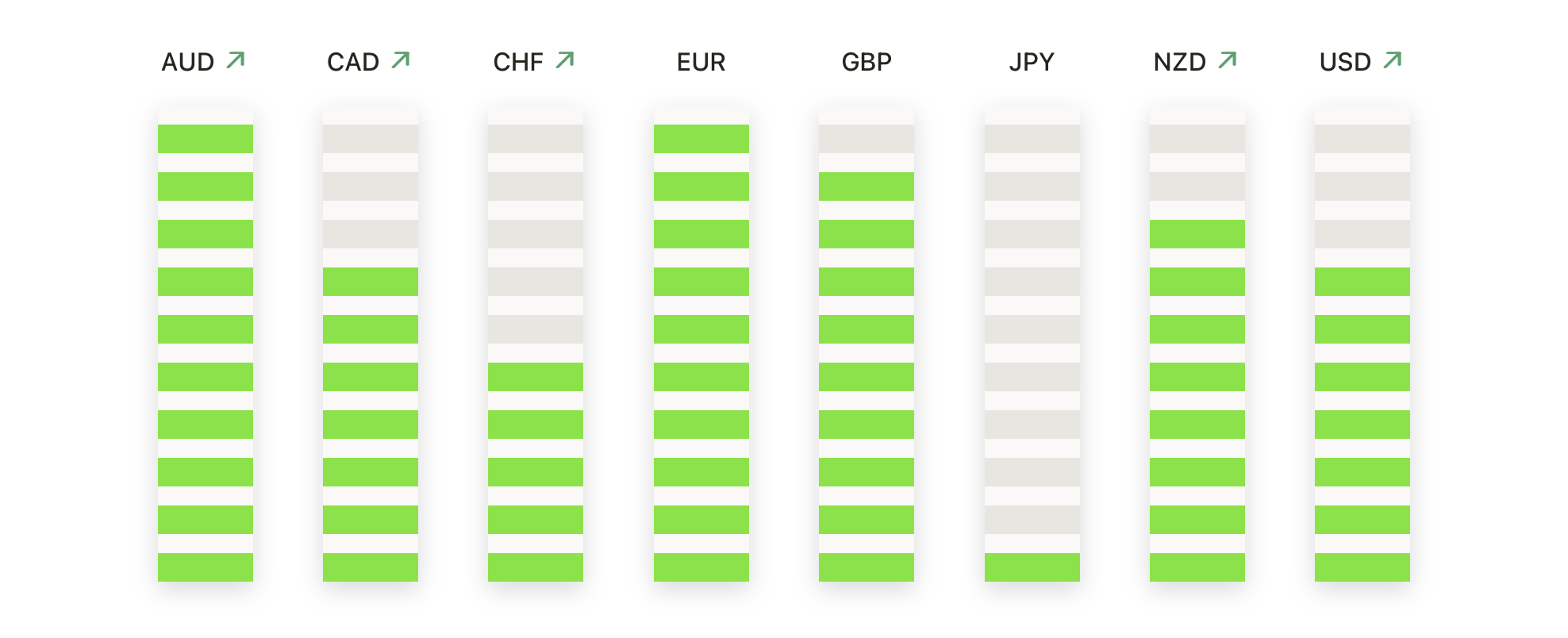Click the top green bar in AUD column
The height and width of the screenshot is (638, 1568).
point(206,139)
